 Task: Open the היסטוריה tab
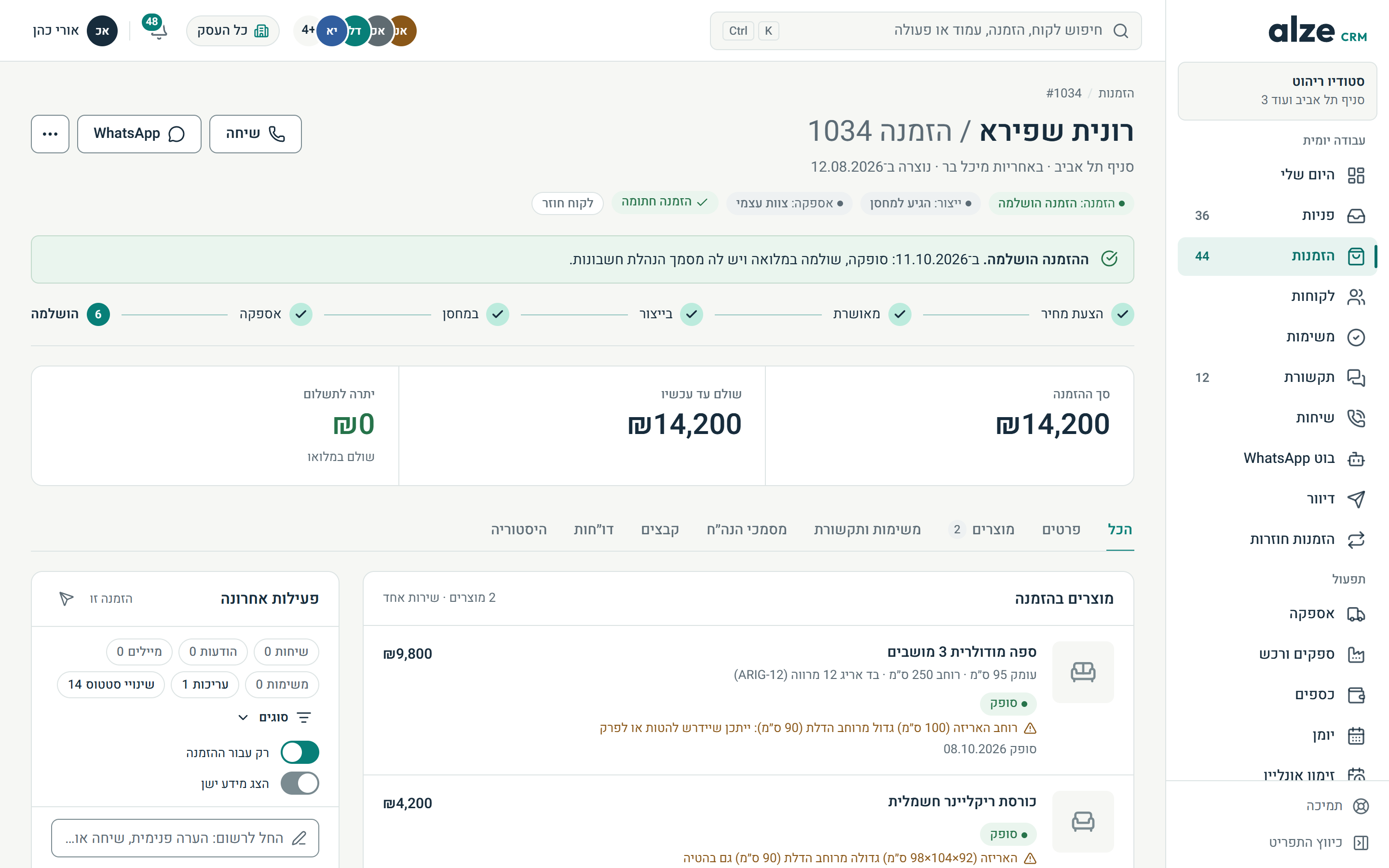point(518,529)
